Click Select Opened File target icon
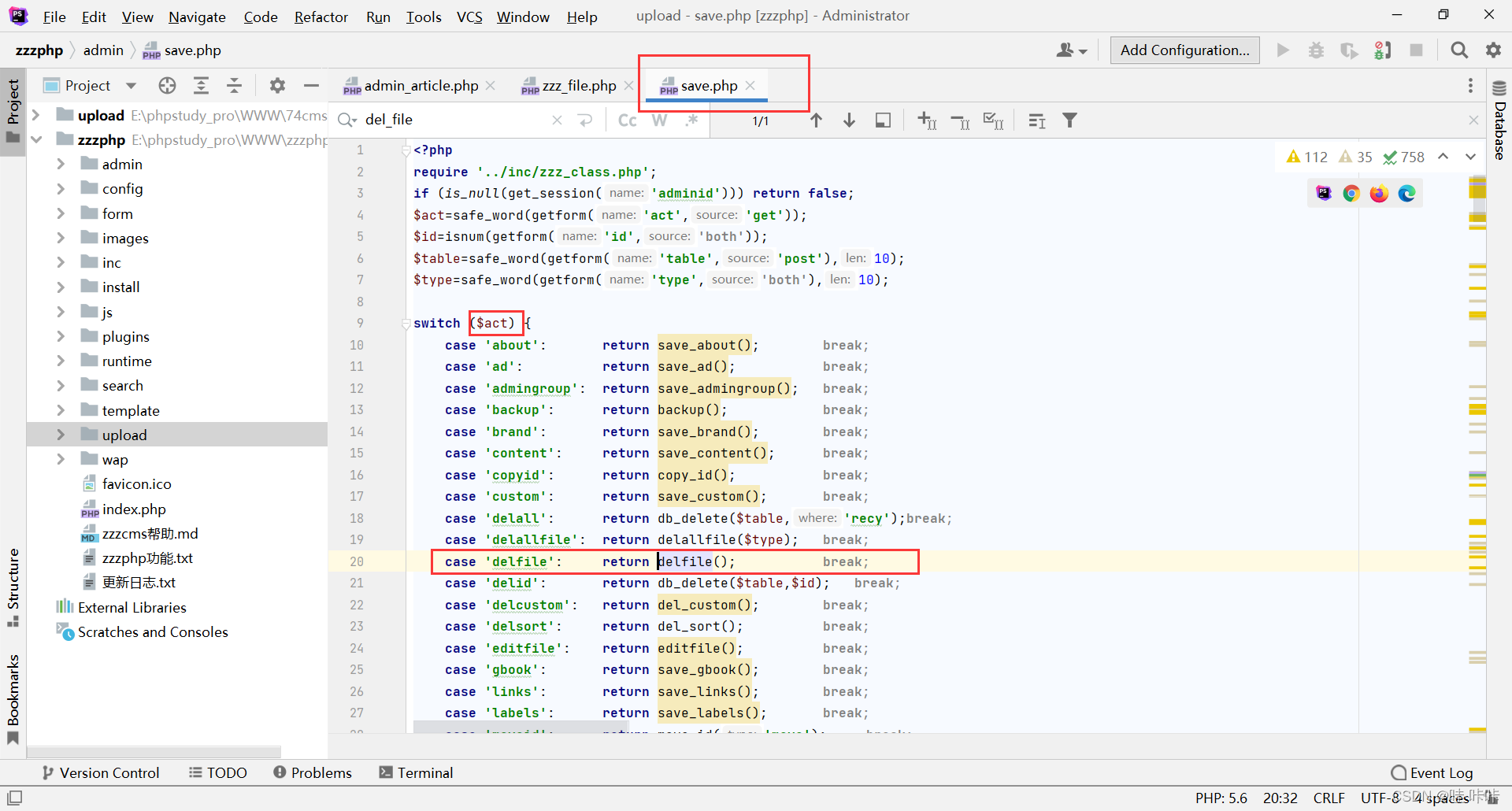This screenshot has height=811, width=1512. click(167, 85)
